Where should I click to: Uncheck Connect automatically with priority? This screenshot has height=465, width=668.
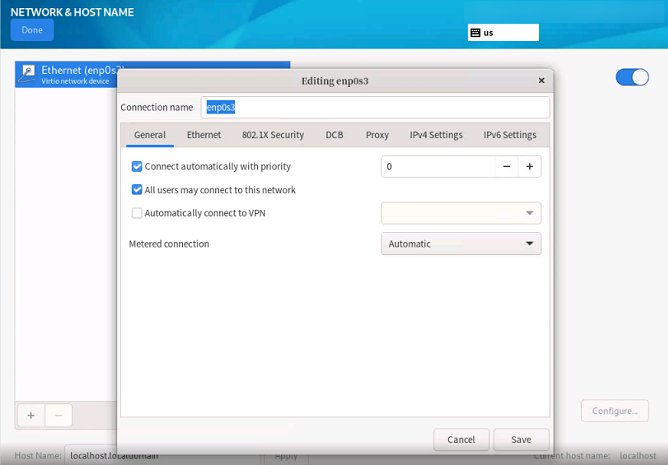pos(137,166)
